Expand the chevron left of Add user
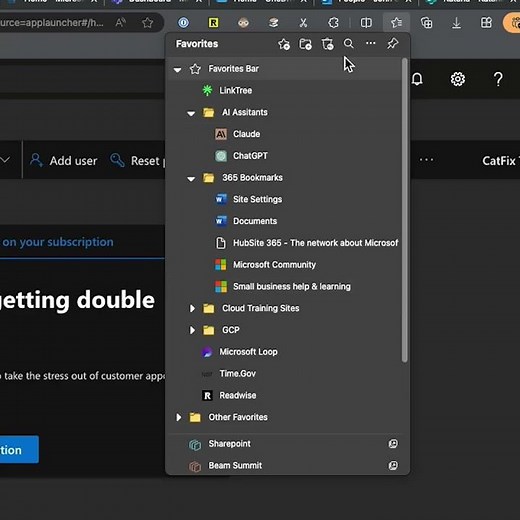The height and width of the screenshot is (520, 520). click(x=5, y=160)
